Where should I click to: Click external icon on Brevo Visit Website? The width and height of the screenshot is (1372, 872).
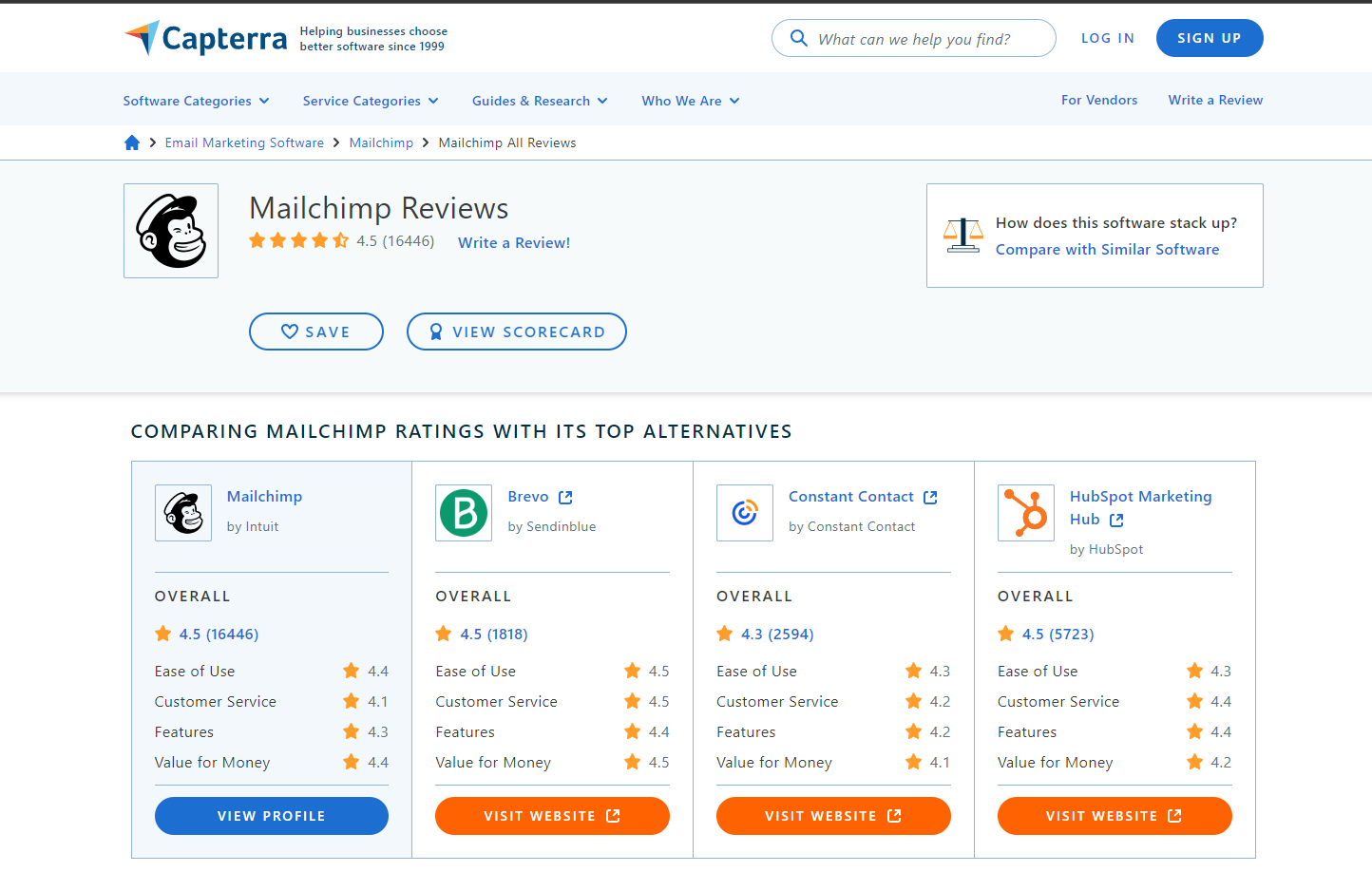point(613,816)
